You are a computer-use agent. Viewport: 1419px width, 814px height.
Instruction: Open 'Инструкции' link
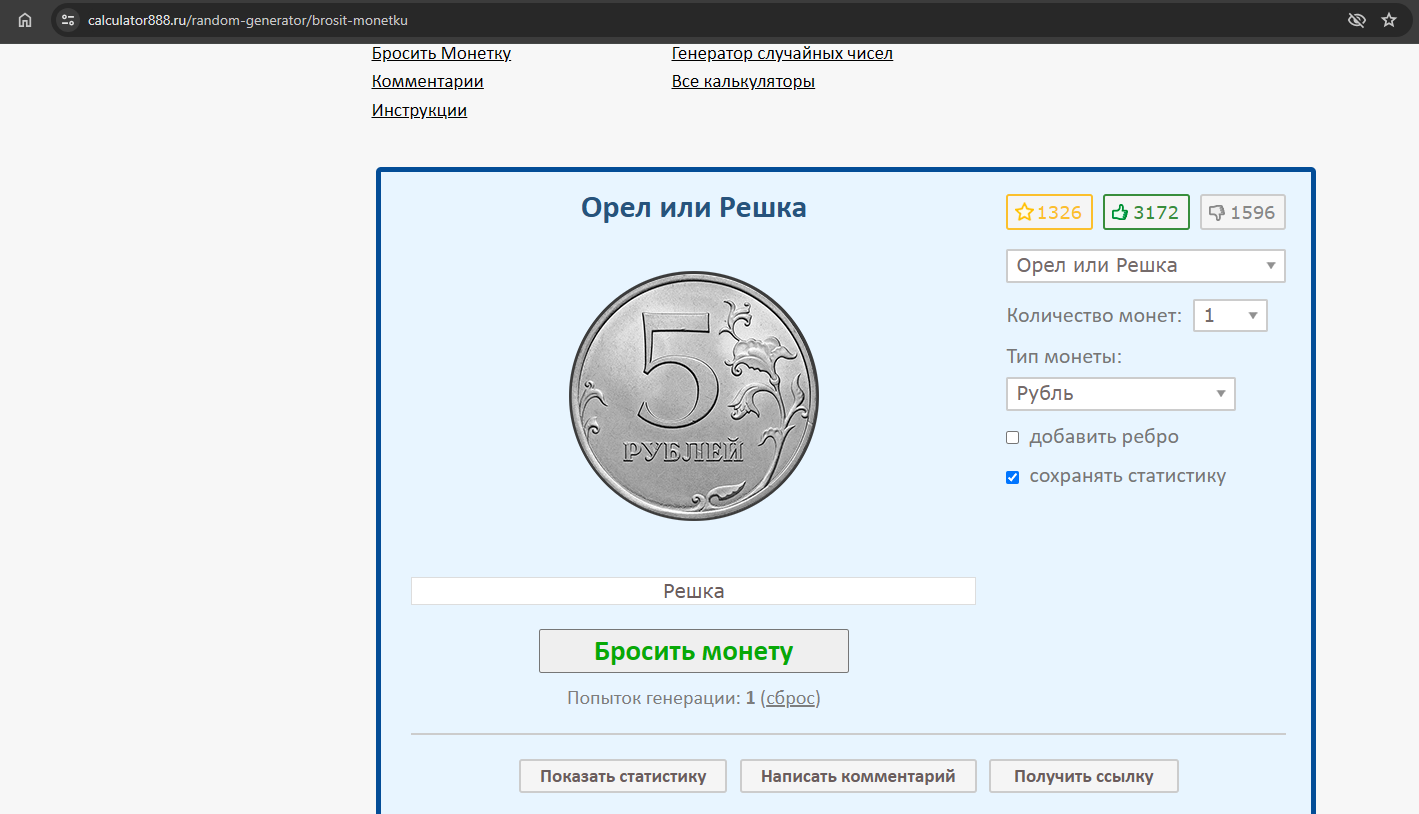pyautogui.click(x=419, y=110)
